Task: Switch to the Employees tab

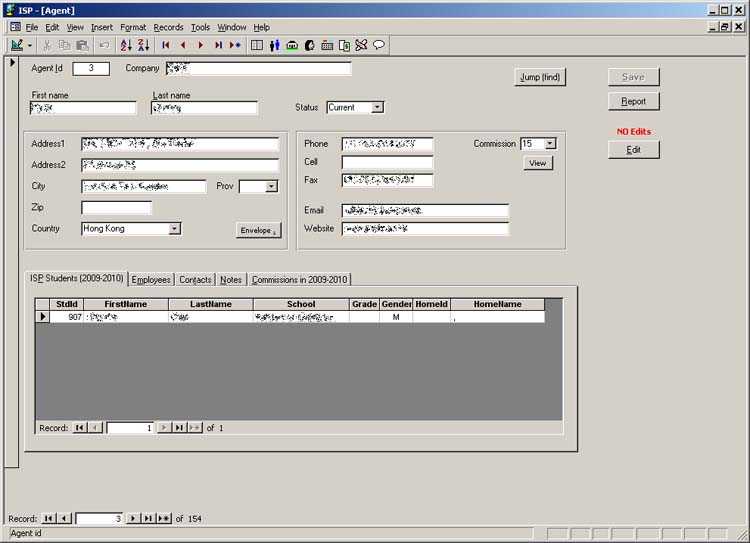Action: [151, 280]
